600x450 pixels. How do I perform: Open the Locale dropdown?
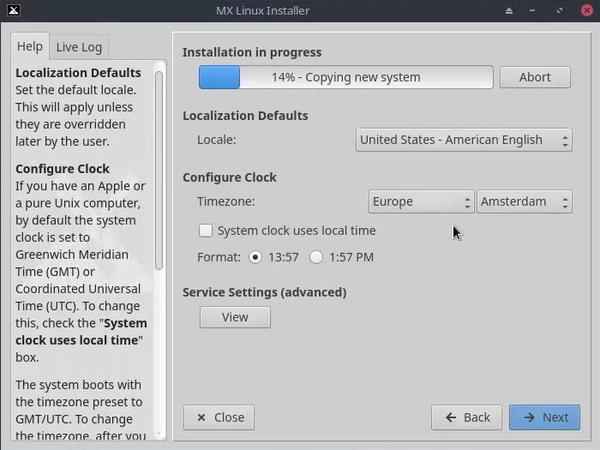(x=464, y=140)
